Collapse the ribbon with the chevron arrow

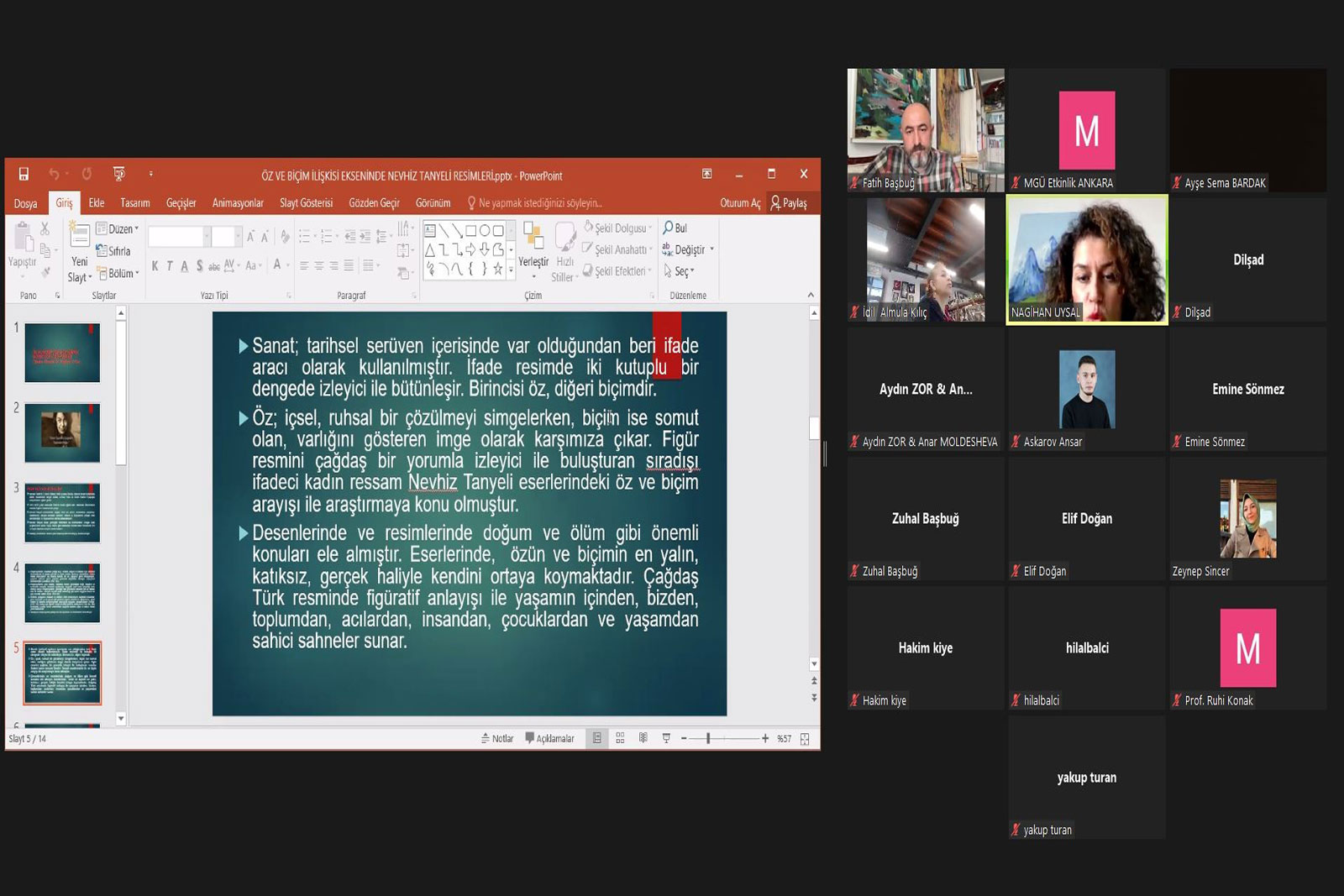pyautogui.click(x=811, y=295)
